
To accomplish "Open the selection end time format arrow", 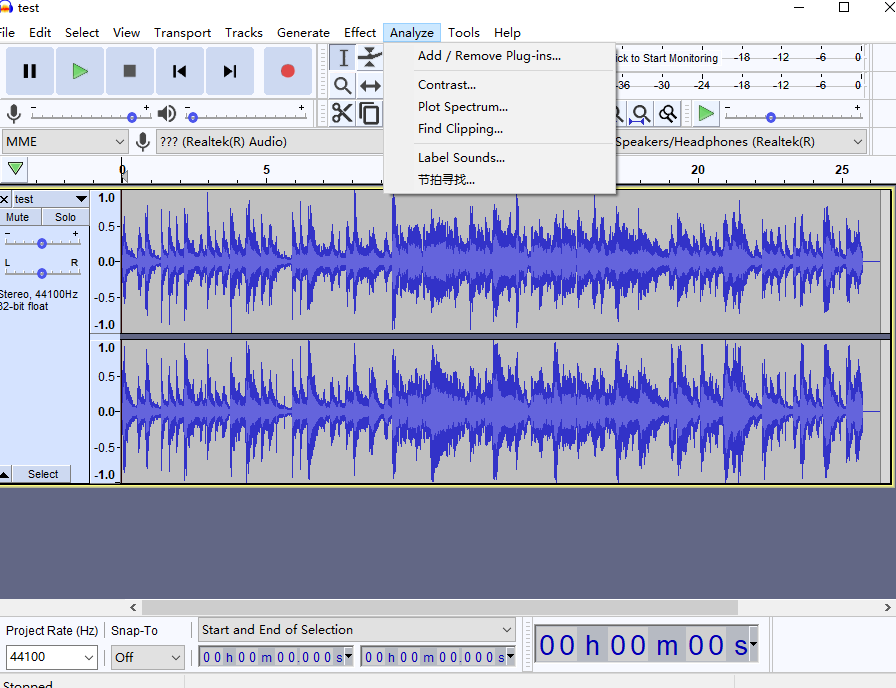I will [x=510, y=657].
